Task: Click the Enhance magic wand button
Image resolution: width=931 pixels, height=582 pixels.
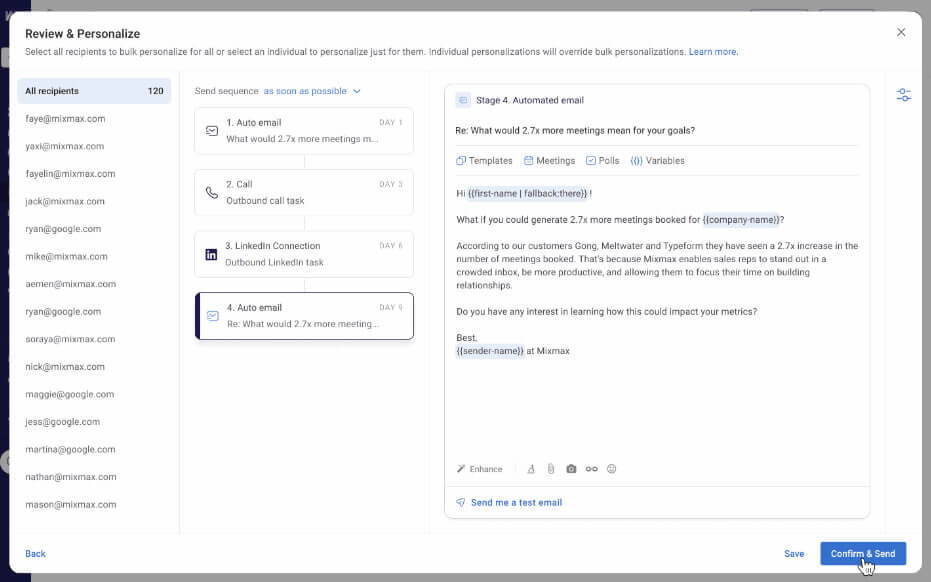Action: 480,469
